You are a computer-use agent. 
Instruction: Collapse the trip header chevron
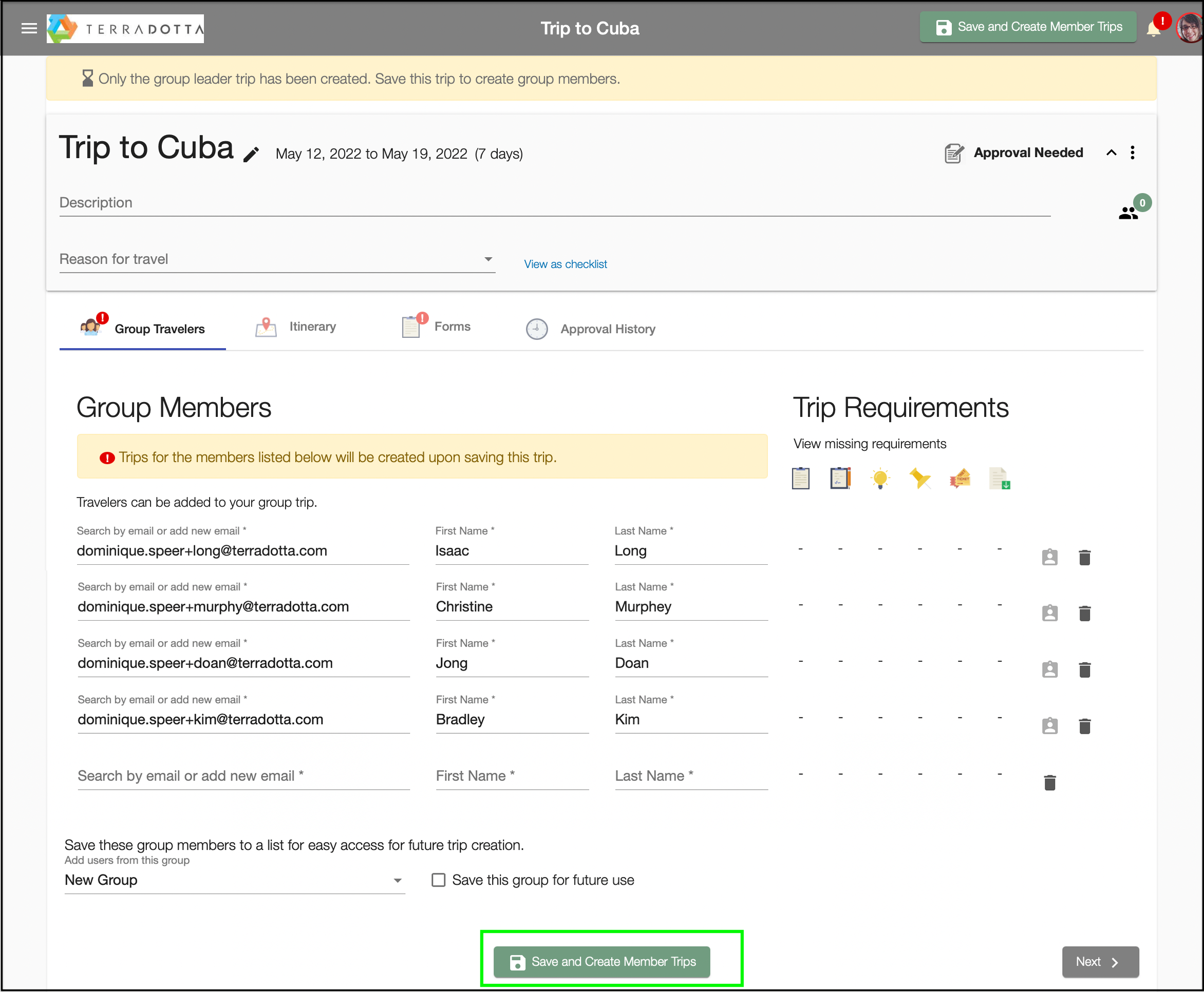pyautogui.click(x=1112, y=152)
